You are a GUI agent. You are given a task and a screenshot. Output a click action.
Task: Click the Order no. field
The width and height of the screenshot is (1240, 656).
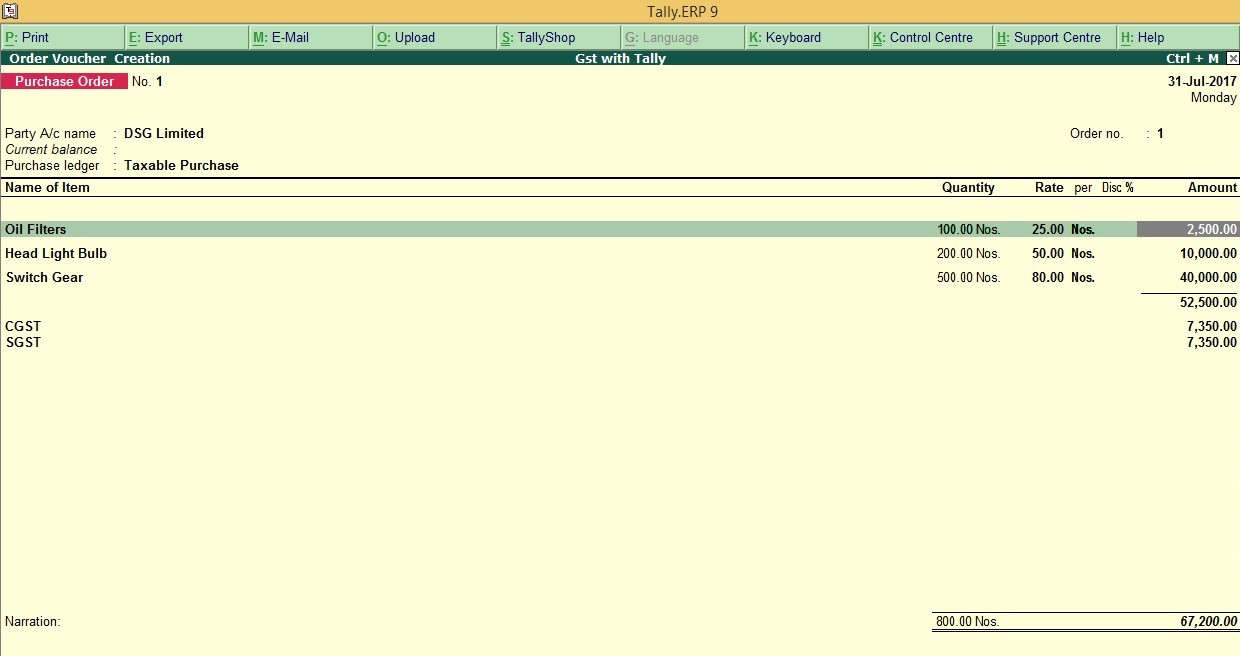pos(1157,133)
